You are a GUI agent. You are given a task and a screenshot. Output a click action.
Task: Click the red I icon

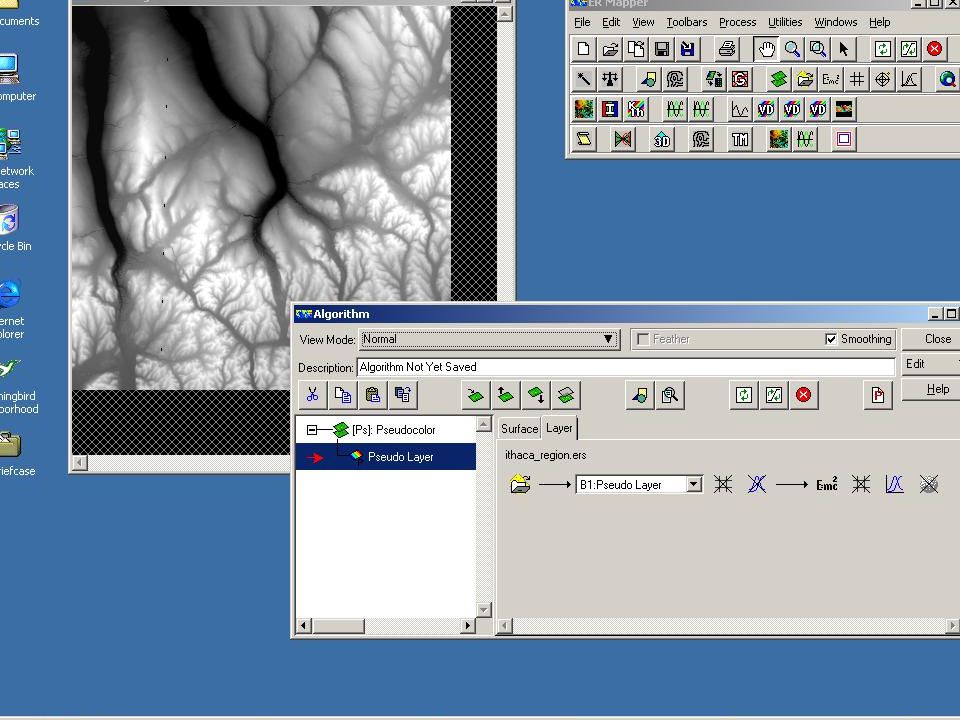tap(610, 109)
